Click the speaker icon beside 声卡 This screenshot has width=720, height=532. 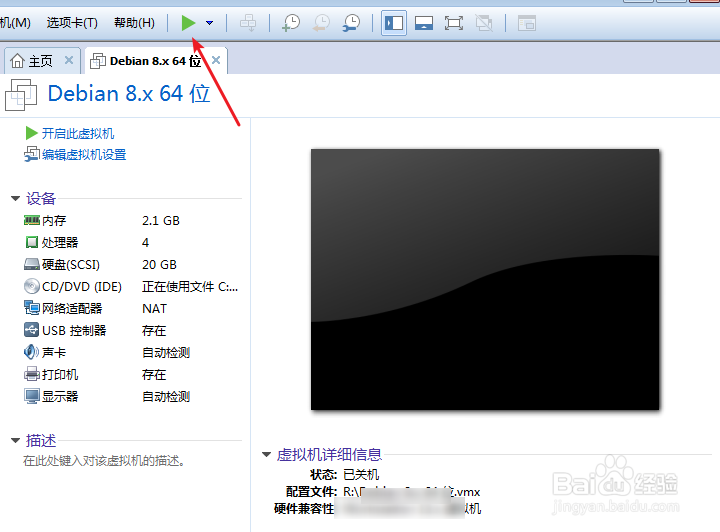(x=32, y=352)
